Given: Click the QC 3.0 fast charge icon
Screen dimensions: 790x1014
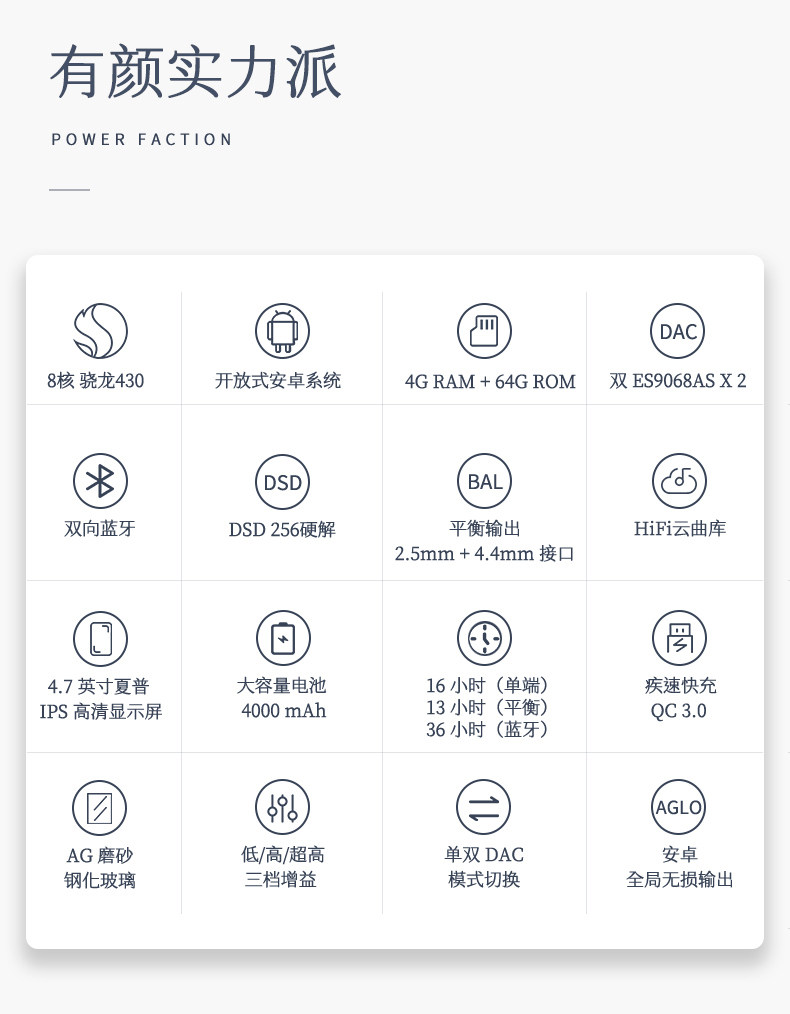Looking at the screenshot, I should [679, 638].
